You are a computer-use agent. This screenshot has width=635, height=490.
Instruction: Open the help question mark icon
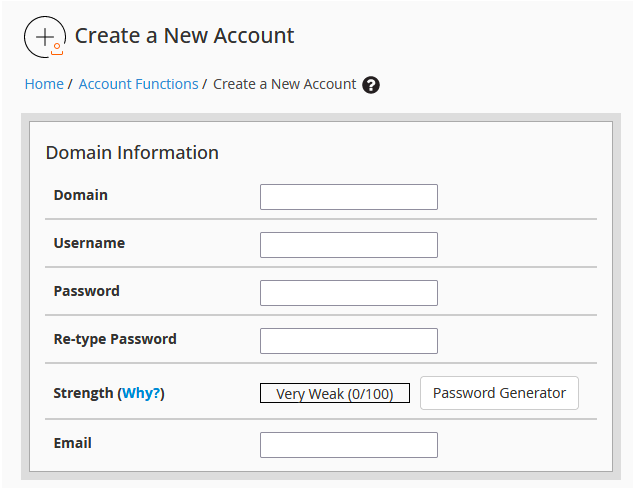click(x=371, y=85)
